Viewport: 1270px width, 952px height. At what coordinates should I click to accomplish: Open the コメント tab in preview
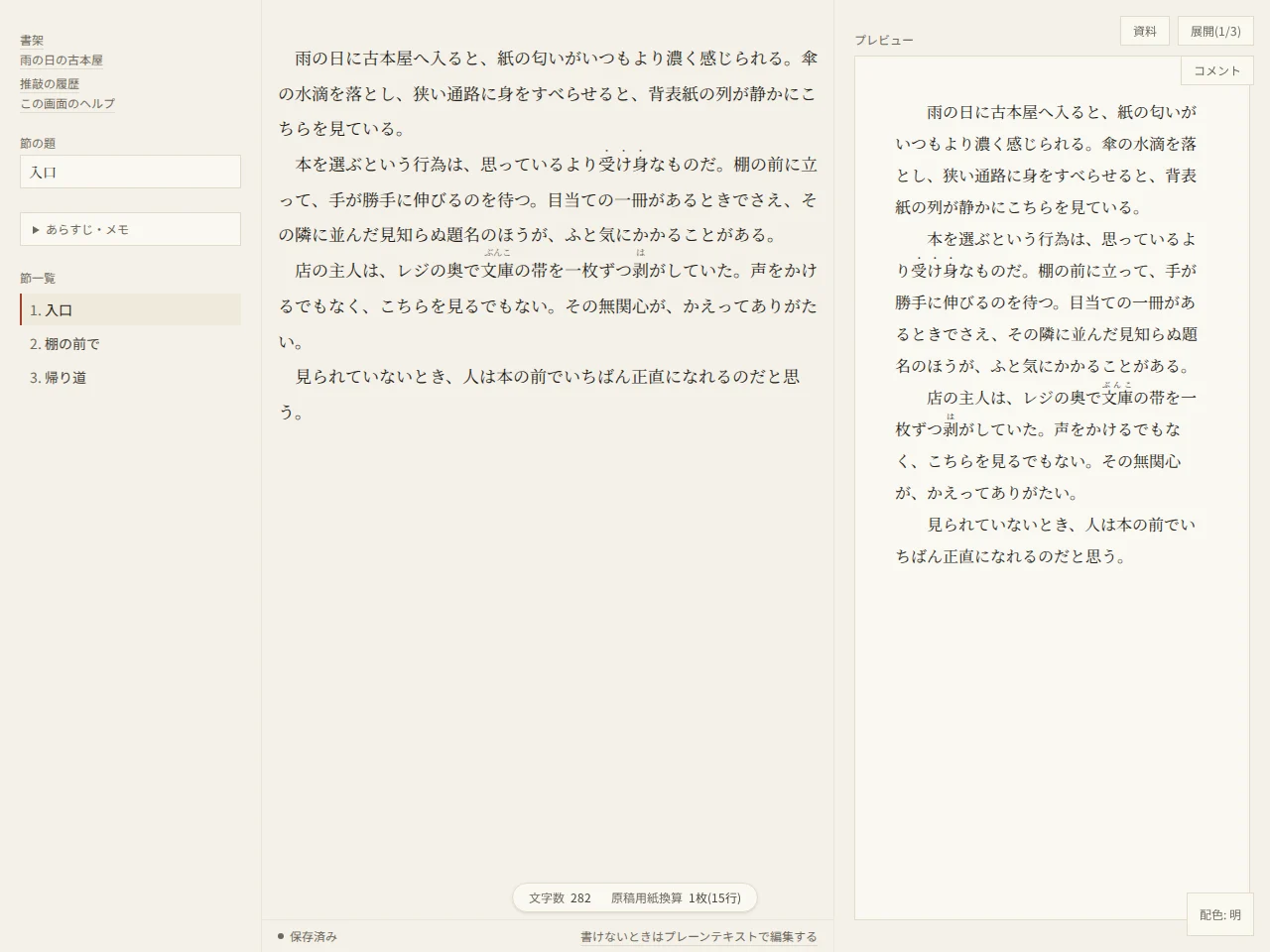click(1217, 70)
